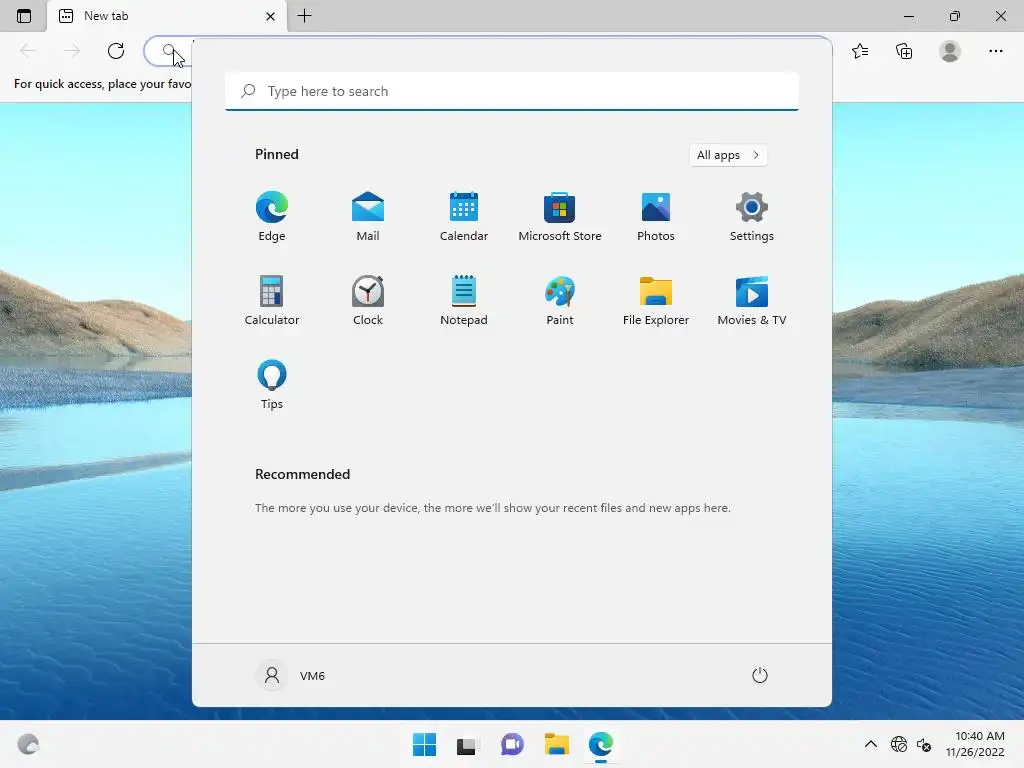Launch the Calculator app
The width and height of the screenshot is (1024, 768).
coord(272,300)
